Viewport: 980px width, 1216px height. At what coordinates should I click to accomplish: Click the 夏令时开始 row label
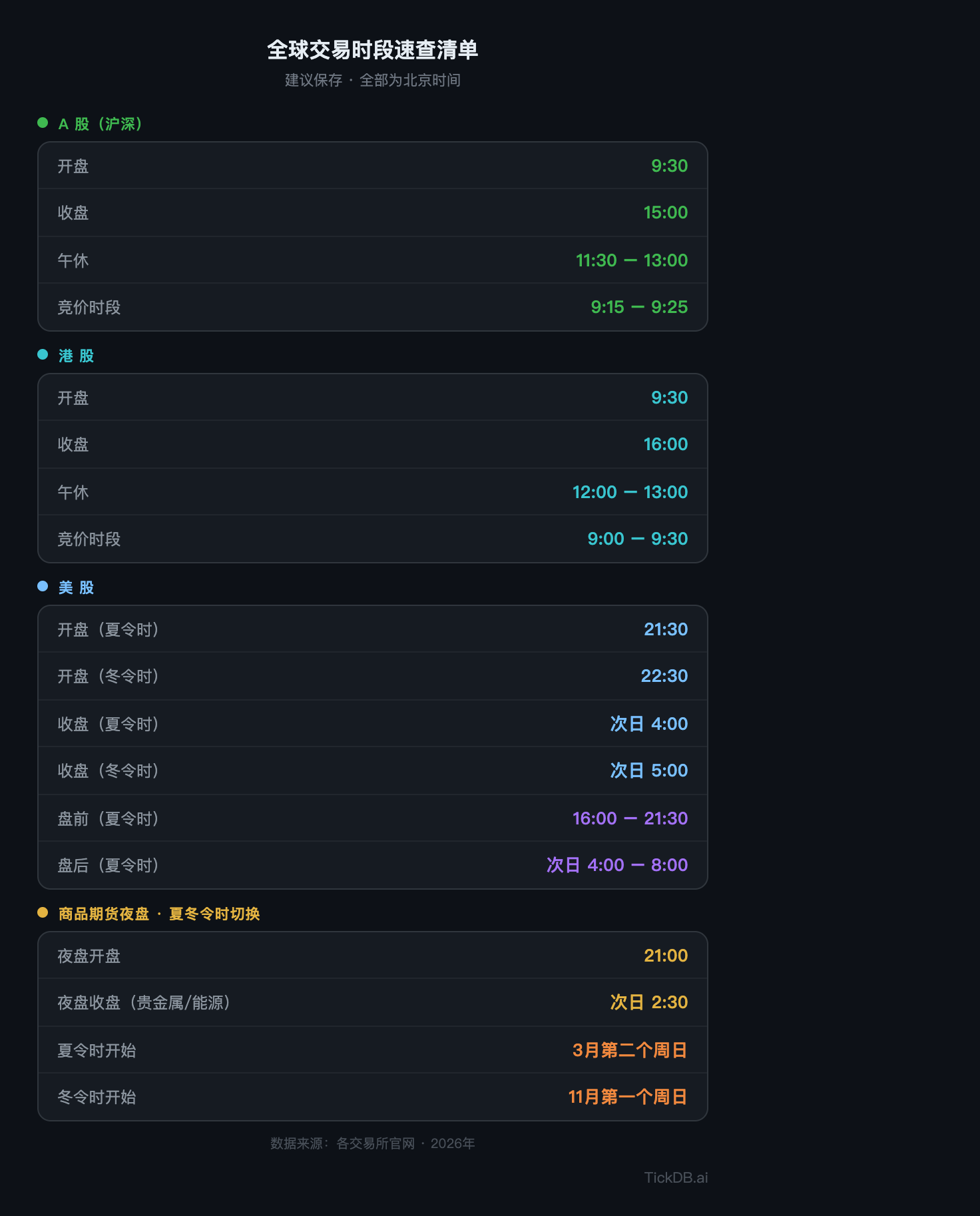(97, 1050)
